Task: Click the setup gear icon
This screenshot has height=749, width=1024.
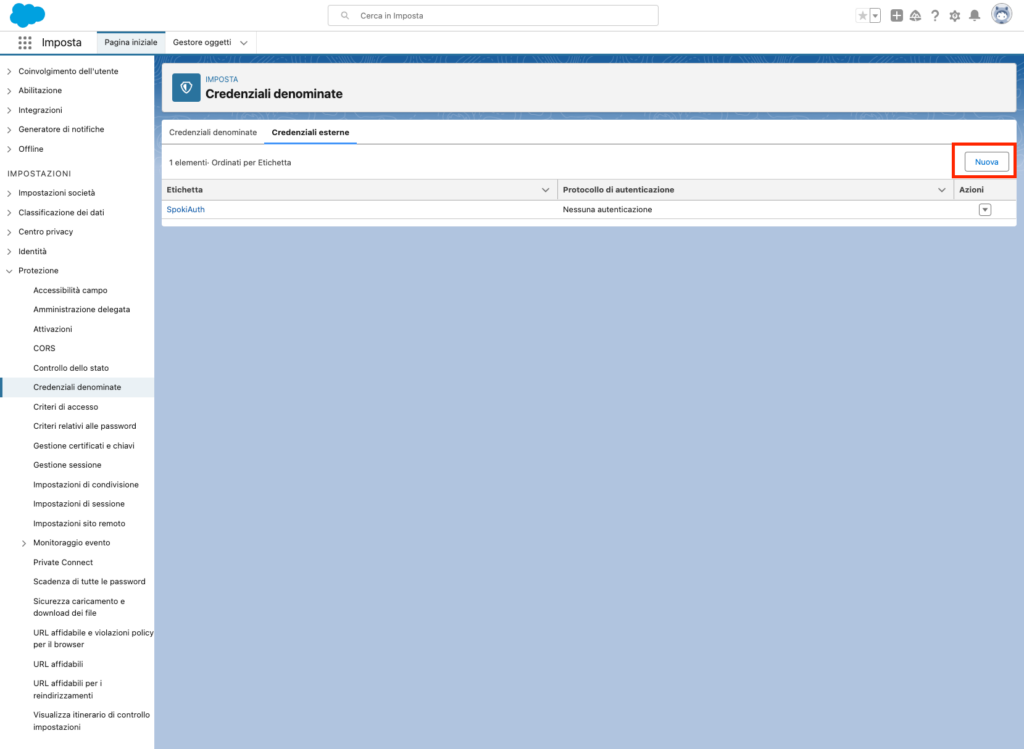Action: click(x=954, y=16)
